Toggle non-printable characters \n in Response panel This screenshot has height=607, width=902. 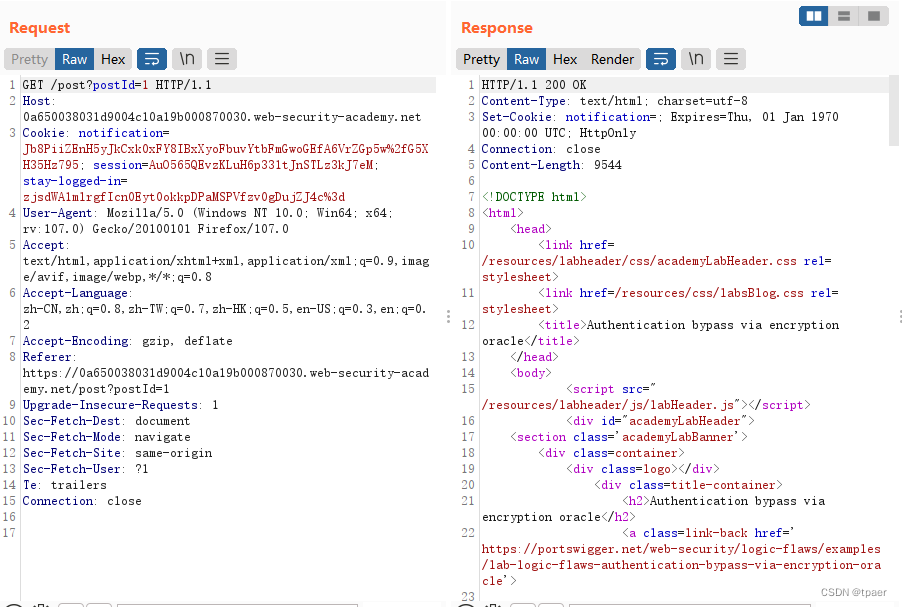(696, 59)
